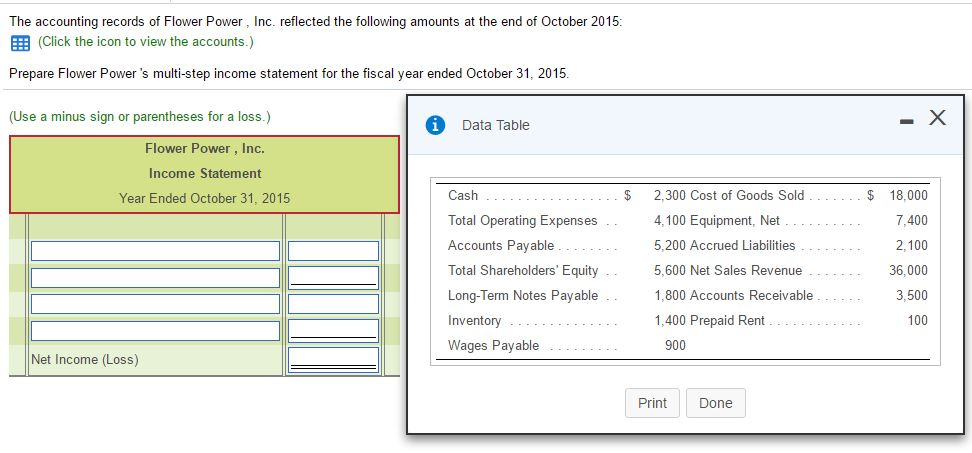Viewport: 972px width, 453px height.
Task: Click 'Total Shareholders' Equity' label
Action: click(523, 270)
